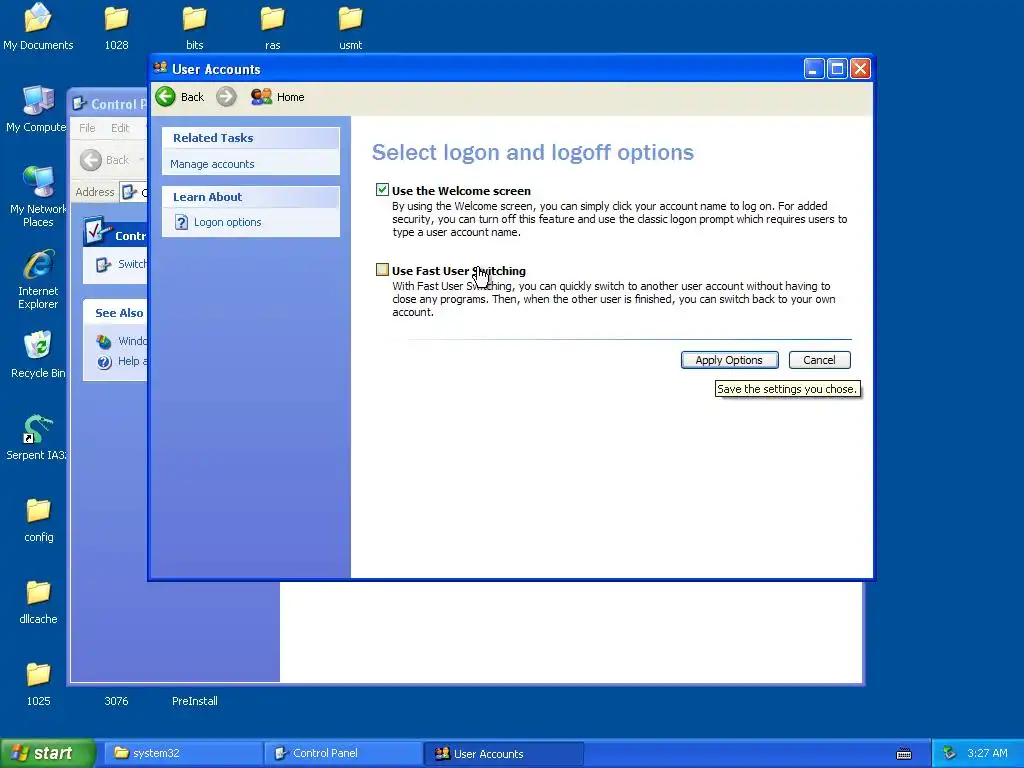Click Apply Options button
The height and width of the screenshot is (768, 1024).
pyautogui.click(x=729, y=360)
